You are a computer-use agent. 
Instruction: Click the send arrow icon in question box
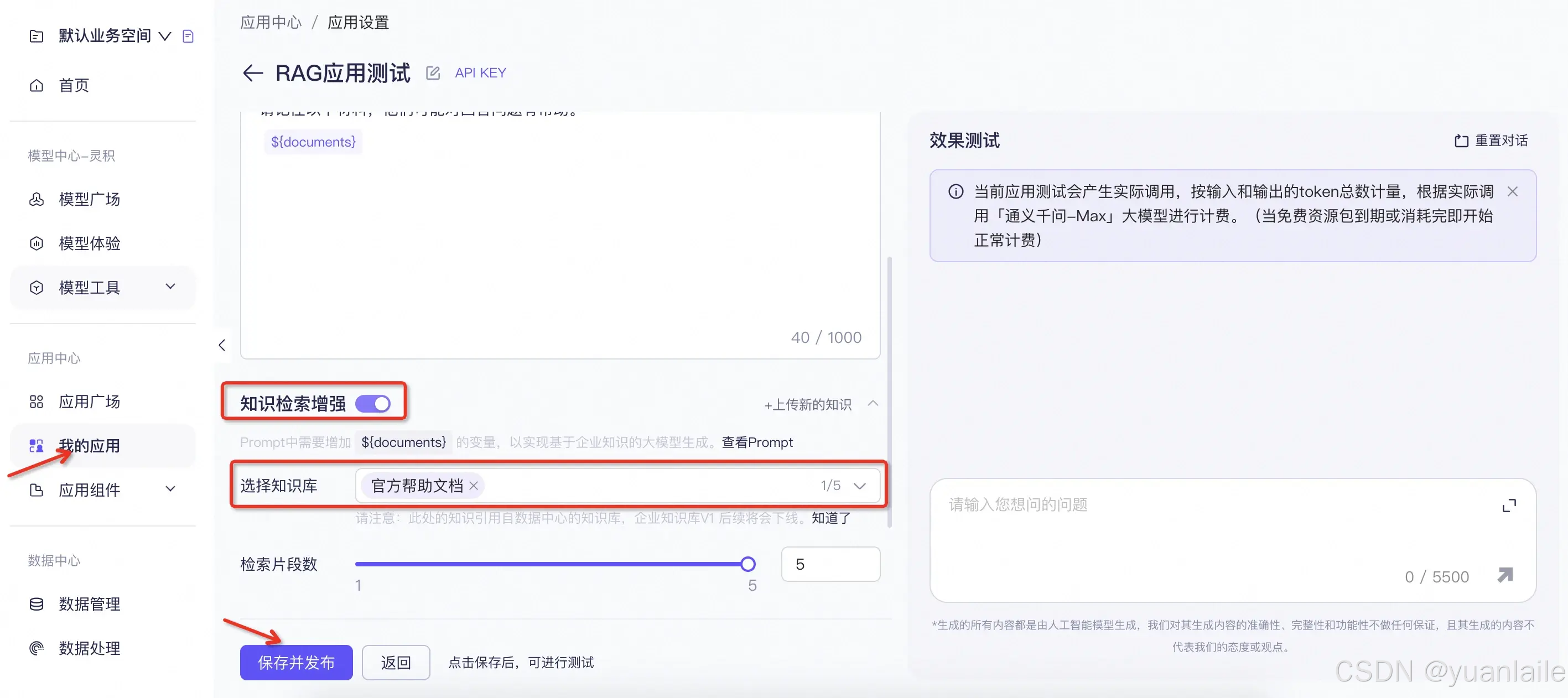[1505, 575]
